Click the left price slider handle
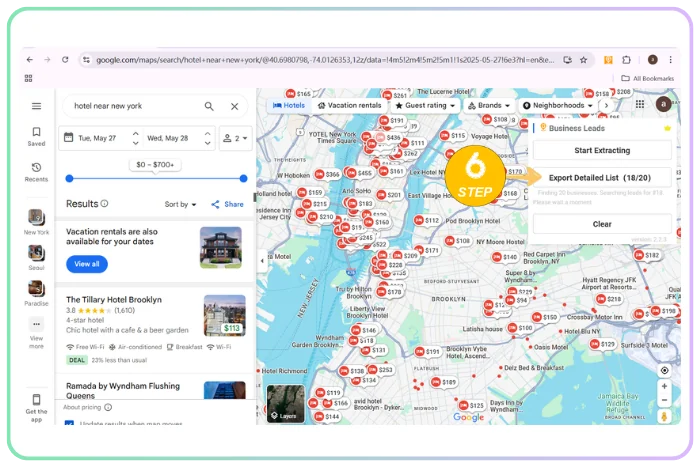Screen dimensions: 700x471 69,179
